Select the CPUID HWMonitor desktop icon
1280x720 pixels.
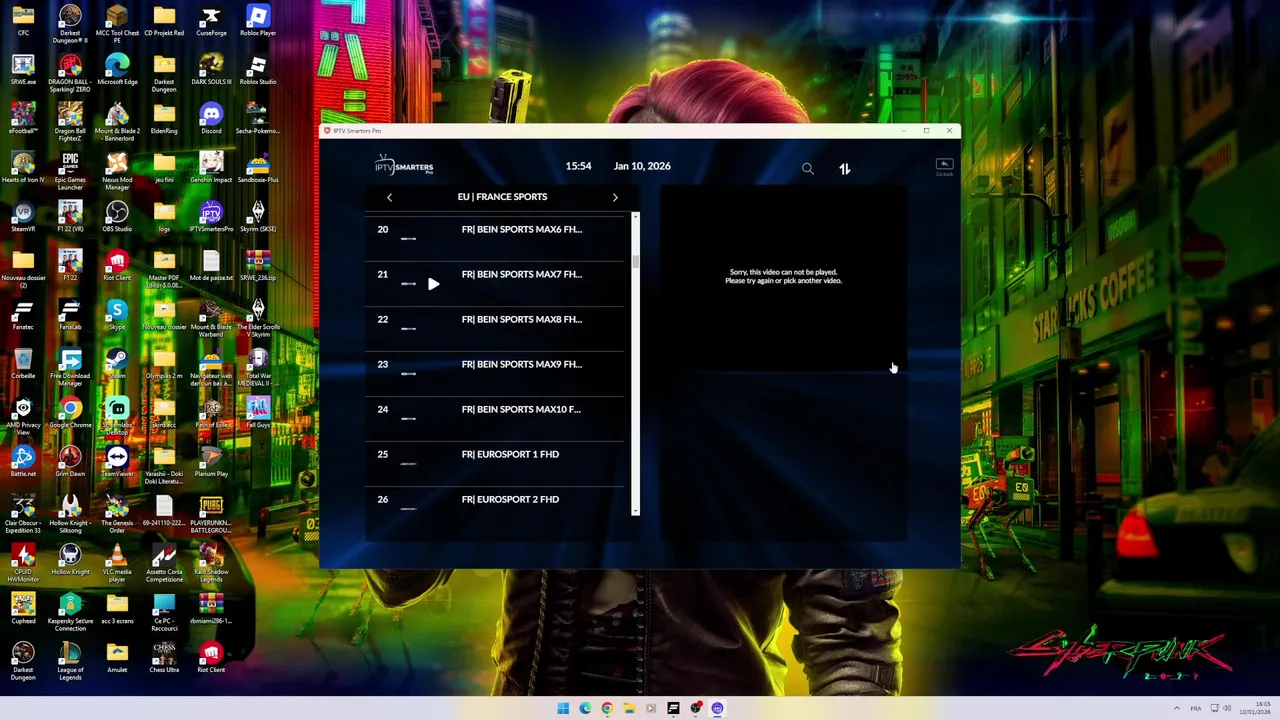coord(23,563)
